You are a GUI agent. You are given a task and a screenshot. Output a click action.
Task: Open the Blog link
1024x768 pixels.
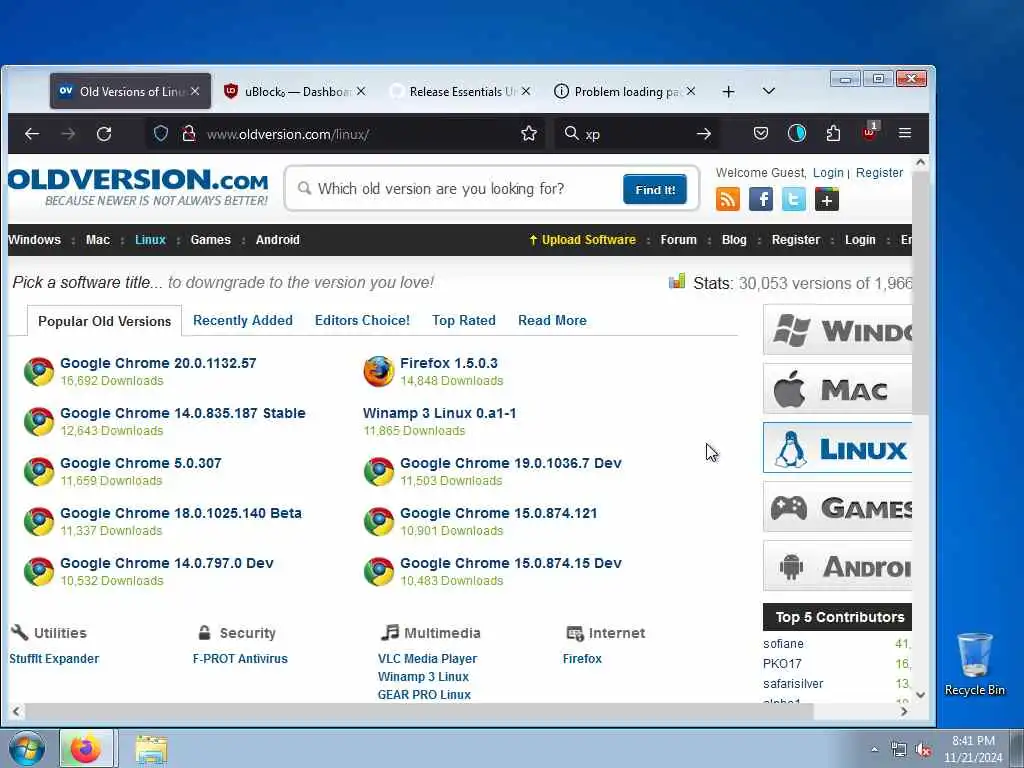pyautogui.click(x=734, y=240)
